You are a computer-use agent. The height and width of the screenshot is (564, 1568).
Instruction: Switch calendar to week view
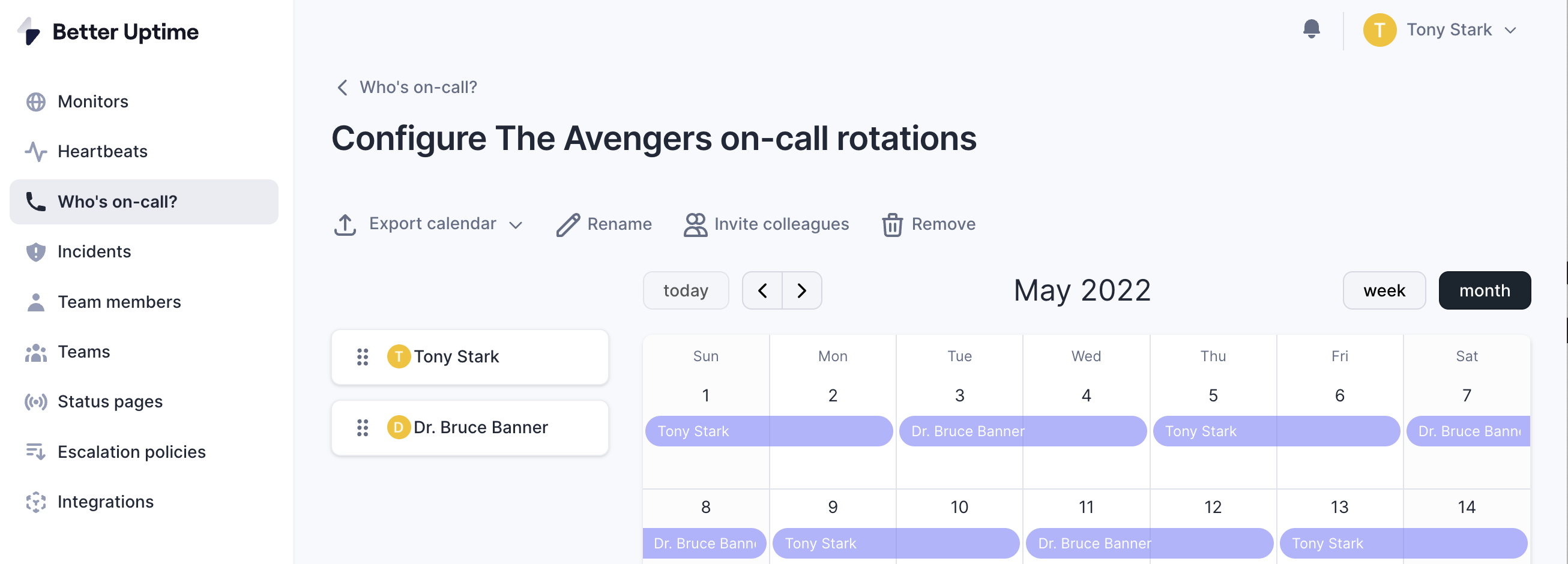click(1383, 291)
